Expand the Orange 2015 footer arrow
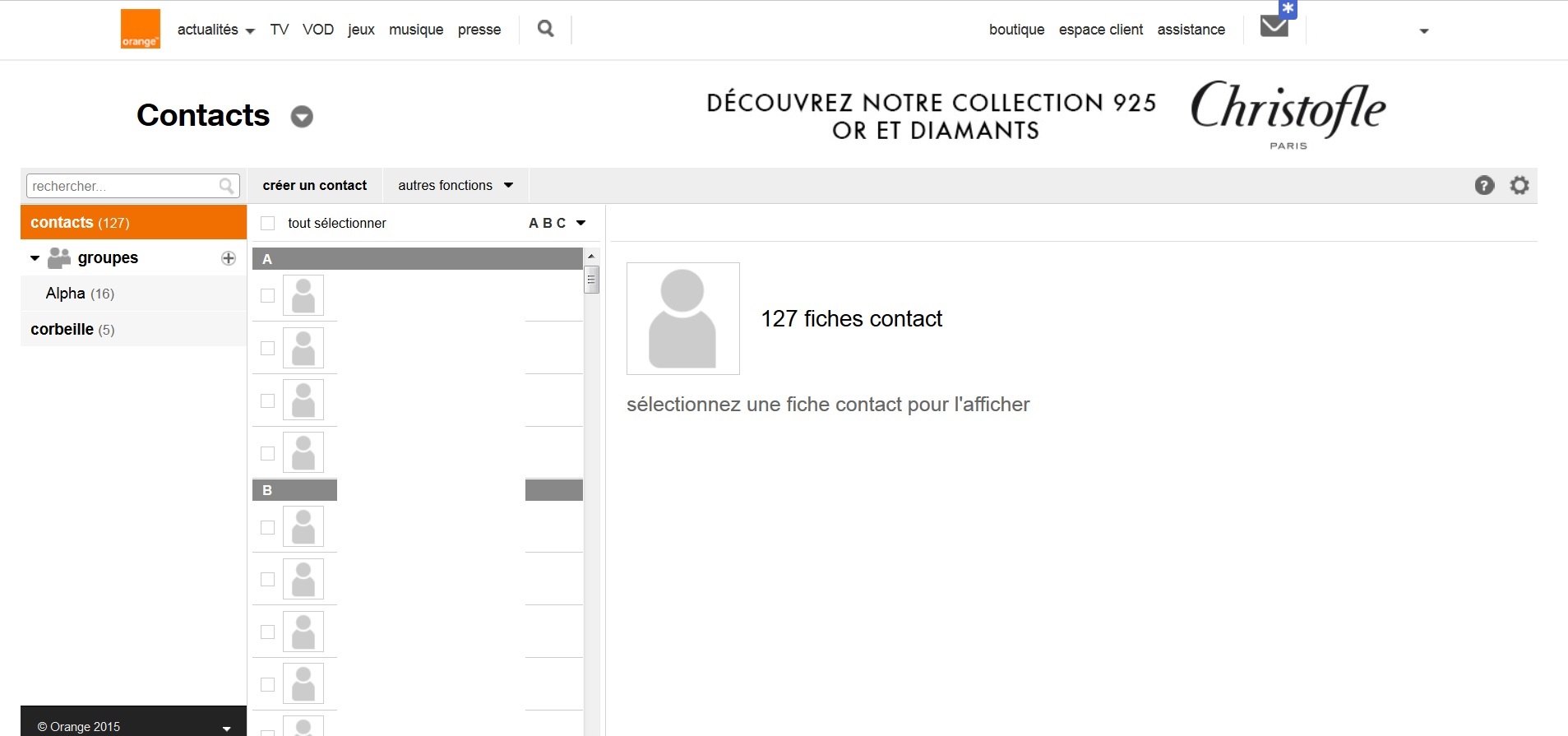Image resolution: width=1568 pixels, height=736 pixels. (x=227, y=729)
